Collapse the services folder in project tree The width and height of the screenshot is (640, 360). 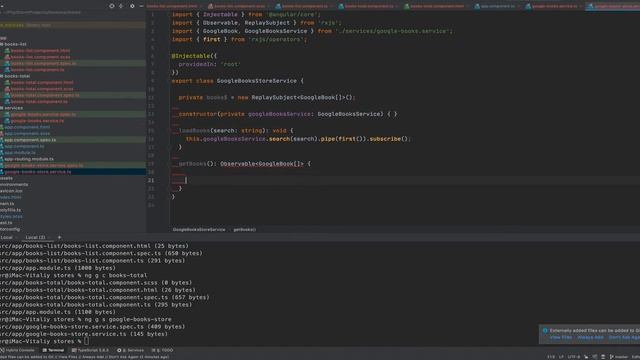pos(12,108)
